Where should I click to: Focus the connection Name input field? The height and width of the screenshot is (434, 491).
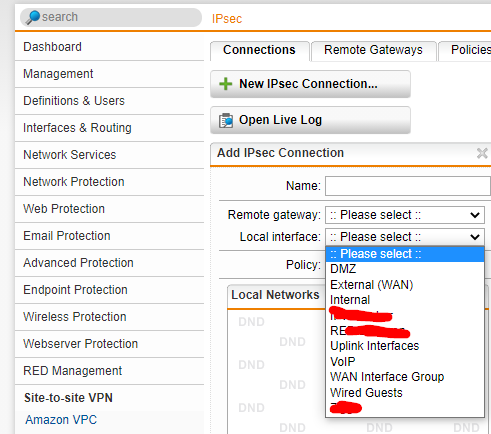click(408, 186)
